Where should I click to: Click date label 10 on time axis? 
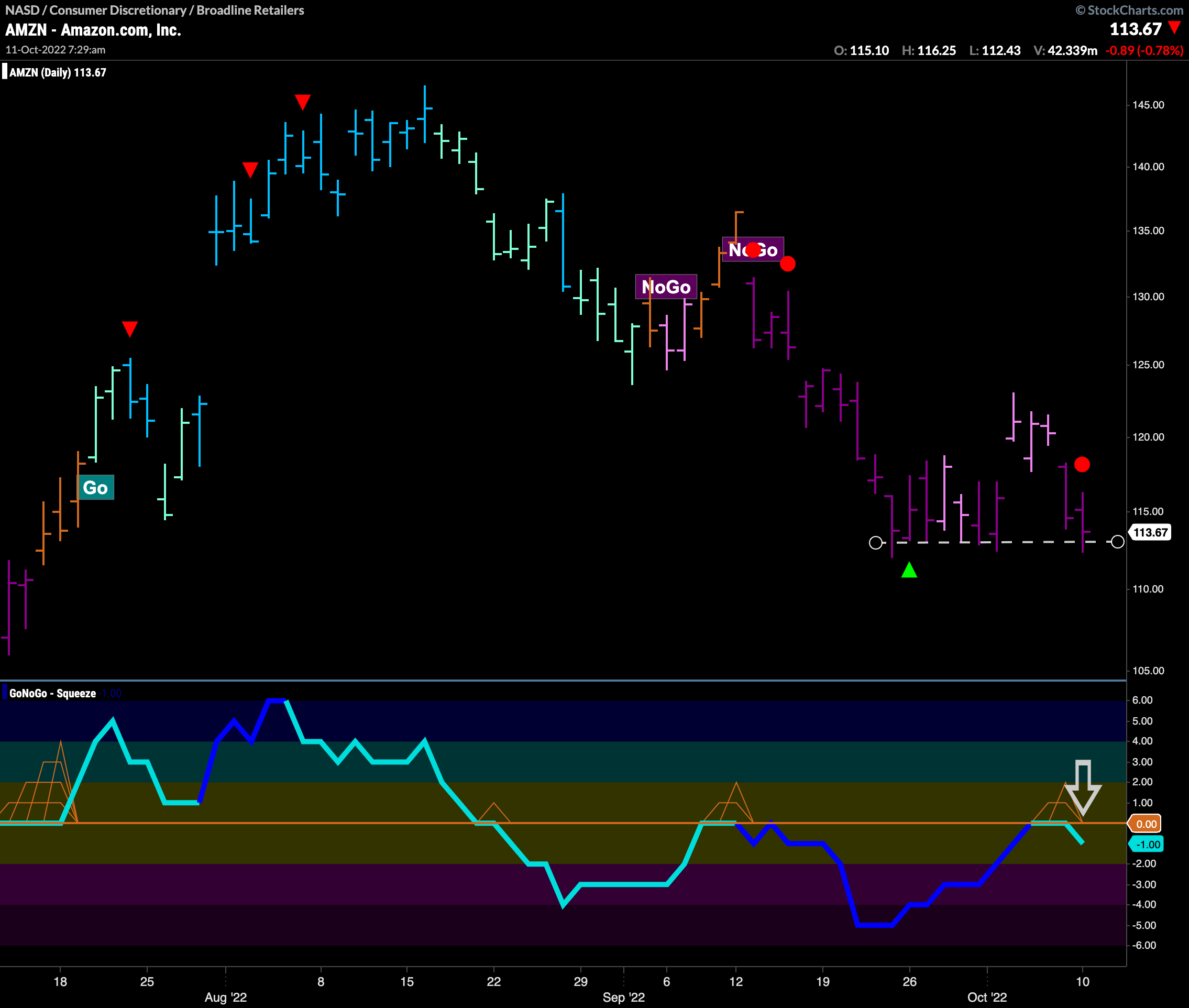(1082, 982)
